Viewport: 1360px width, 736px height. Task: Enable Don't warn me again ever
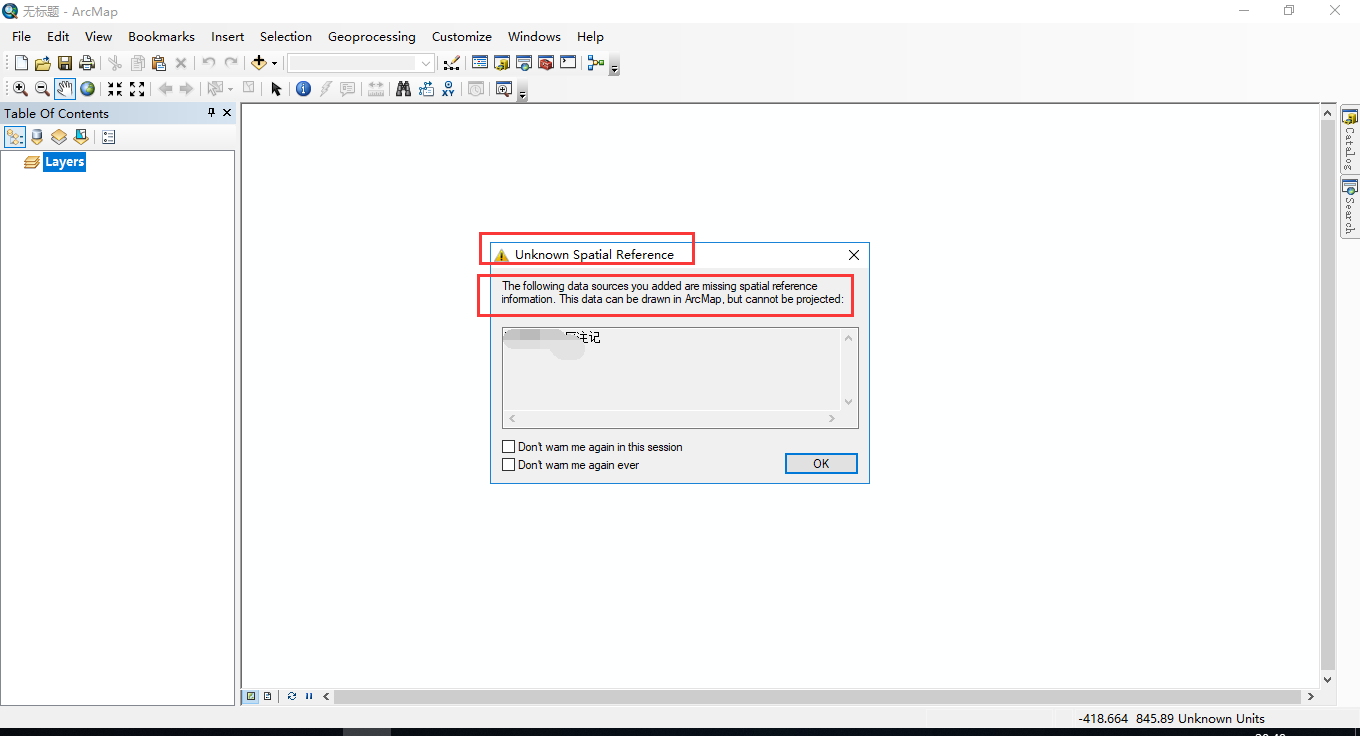tap(509, 464)
